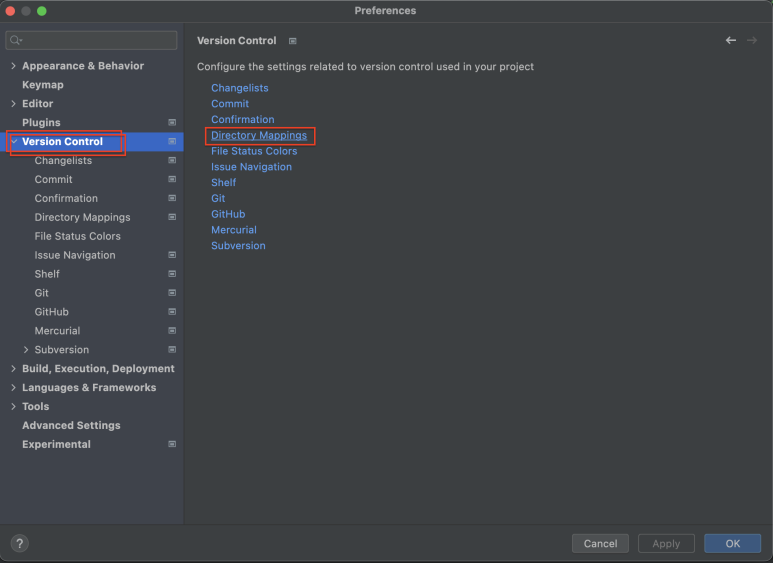Open the Issue Navigation link

251,167
